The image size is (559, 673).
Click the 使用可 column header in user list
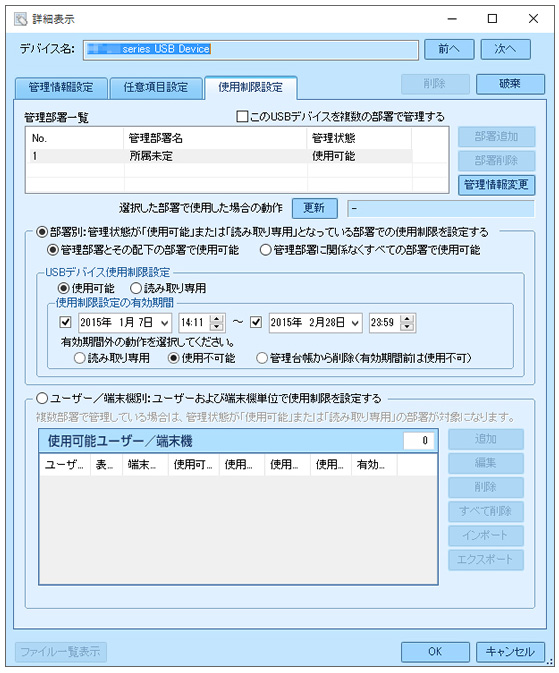tap(193, 465)
